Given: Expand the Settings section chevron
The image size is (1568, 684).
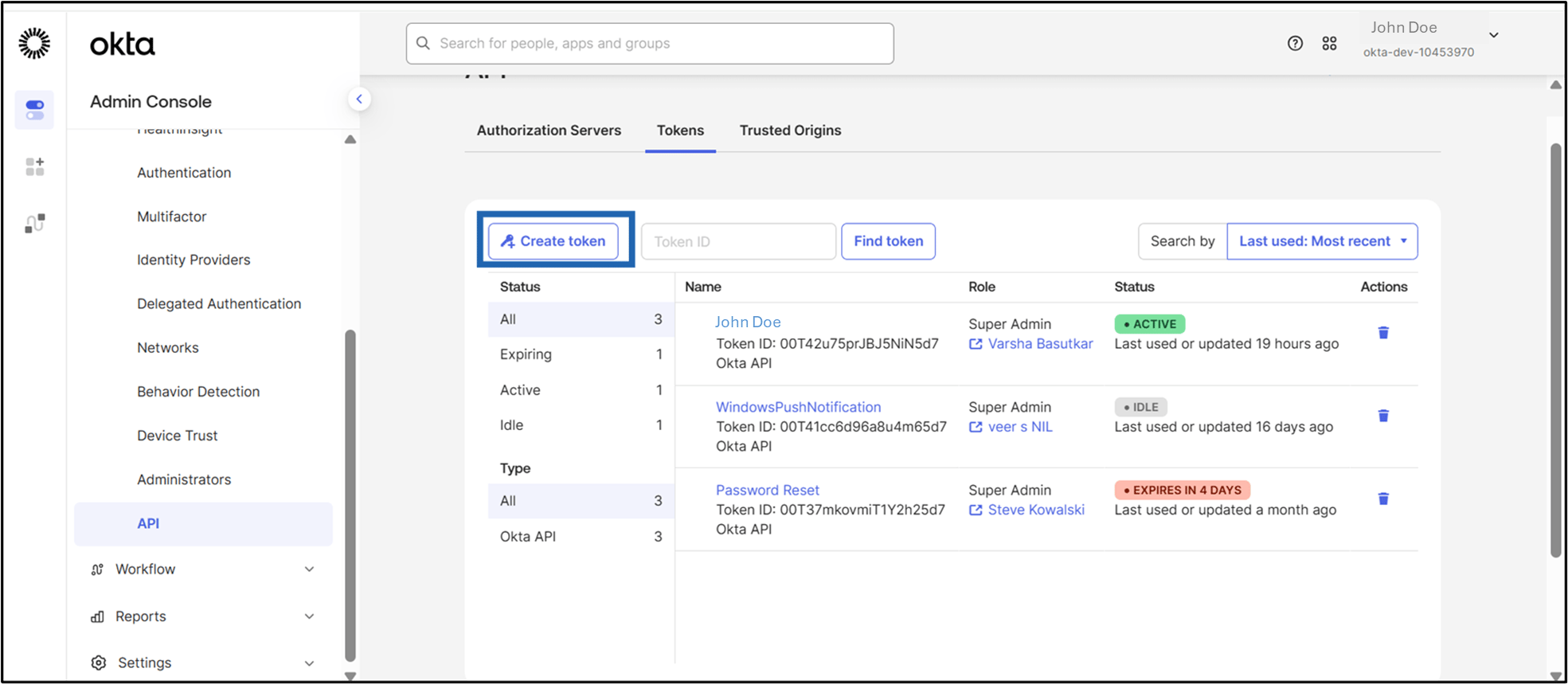Looking at the screenshot, I should (309, 663).
